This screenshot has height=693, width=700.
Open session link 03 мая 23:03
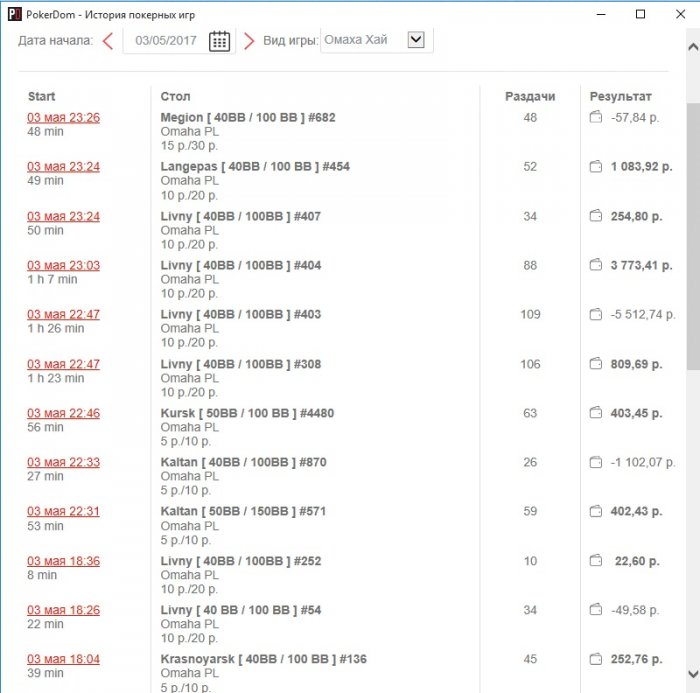click(x=63, y=265)
